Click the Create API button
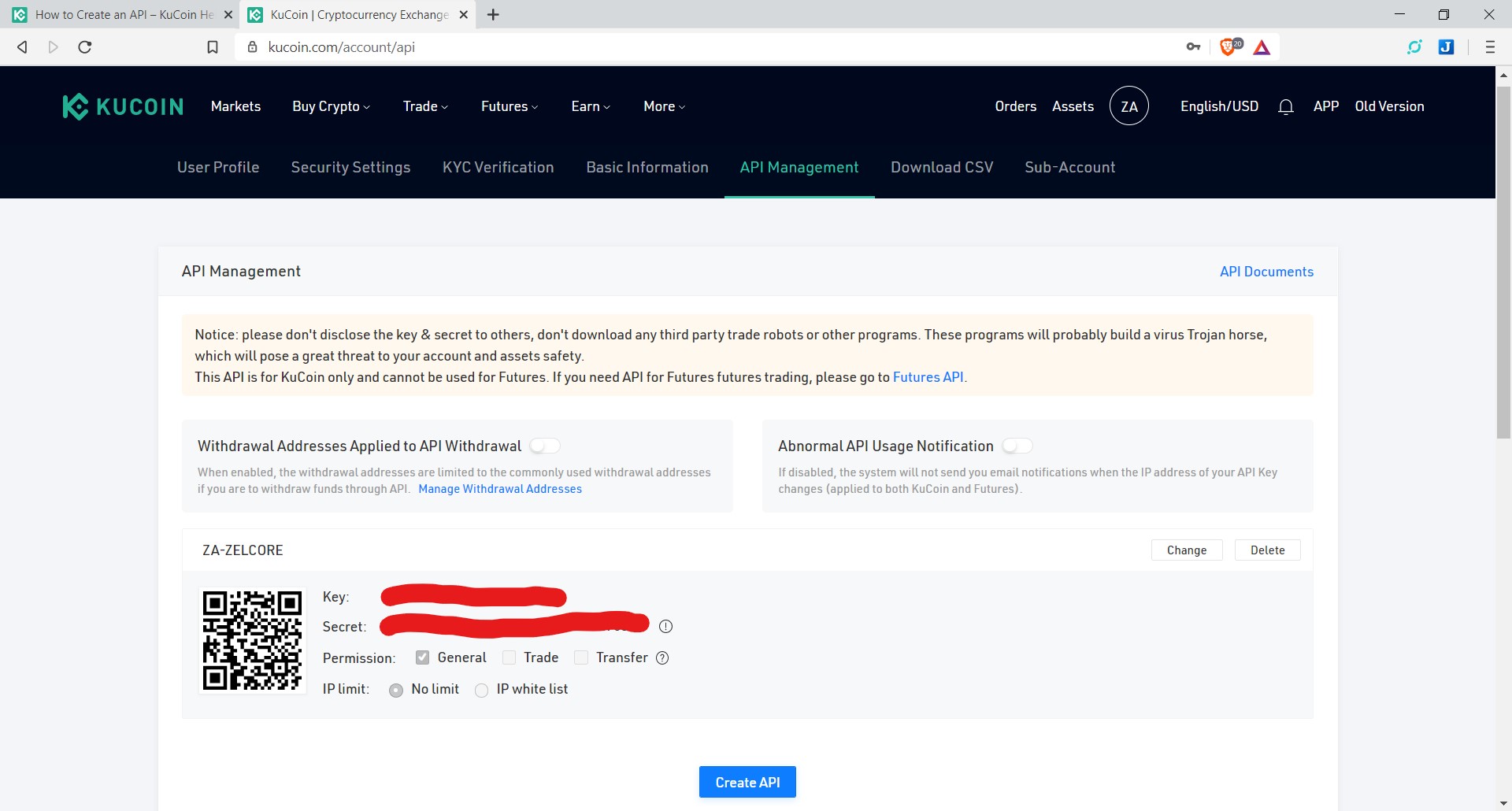This screenshot has height=811, width=1512. click(747, 782)
